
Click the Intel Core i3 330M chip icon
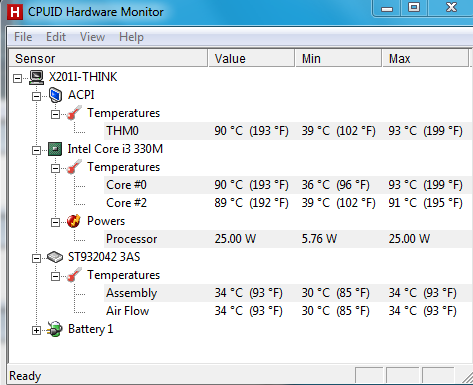(x=55, y=149)
